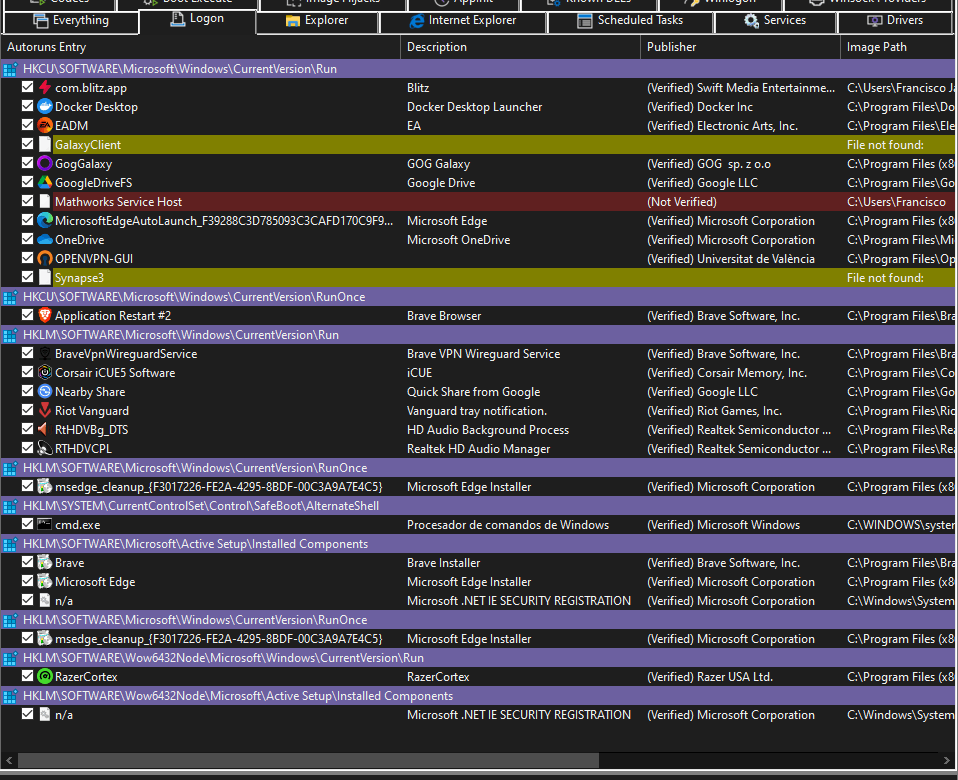Viewport: 958px width, 780px height.
Task: Click the Corsair iCUE5 Software icon
Action: 45,372
